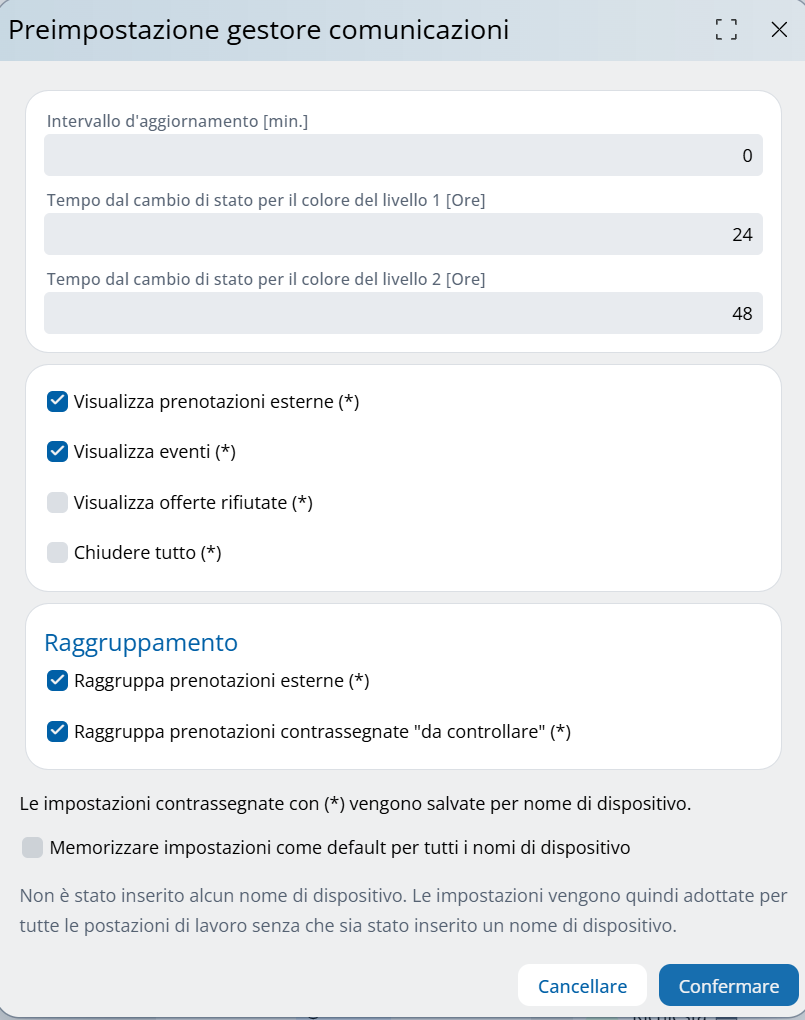Click the Raggruppamento section heading

[x=141, y=642]
